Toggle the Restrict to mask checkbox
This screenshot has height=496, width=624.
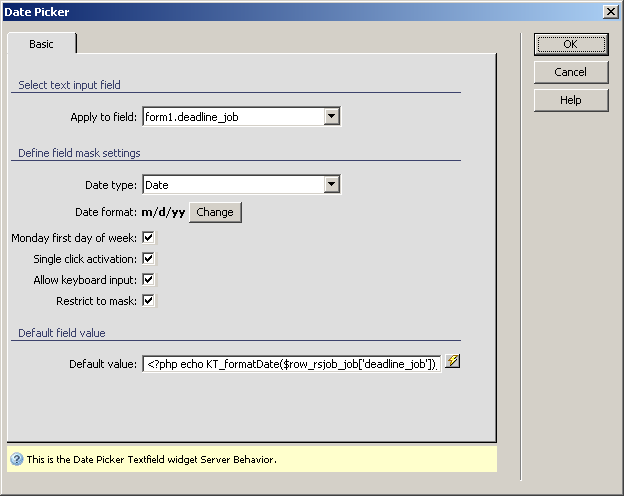(x=148, y=301)
